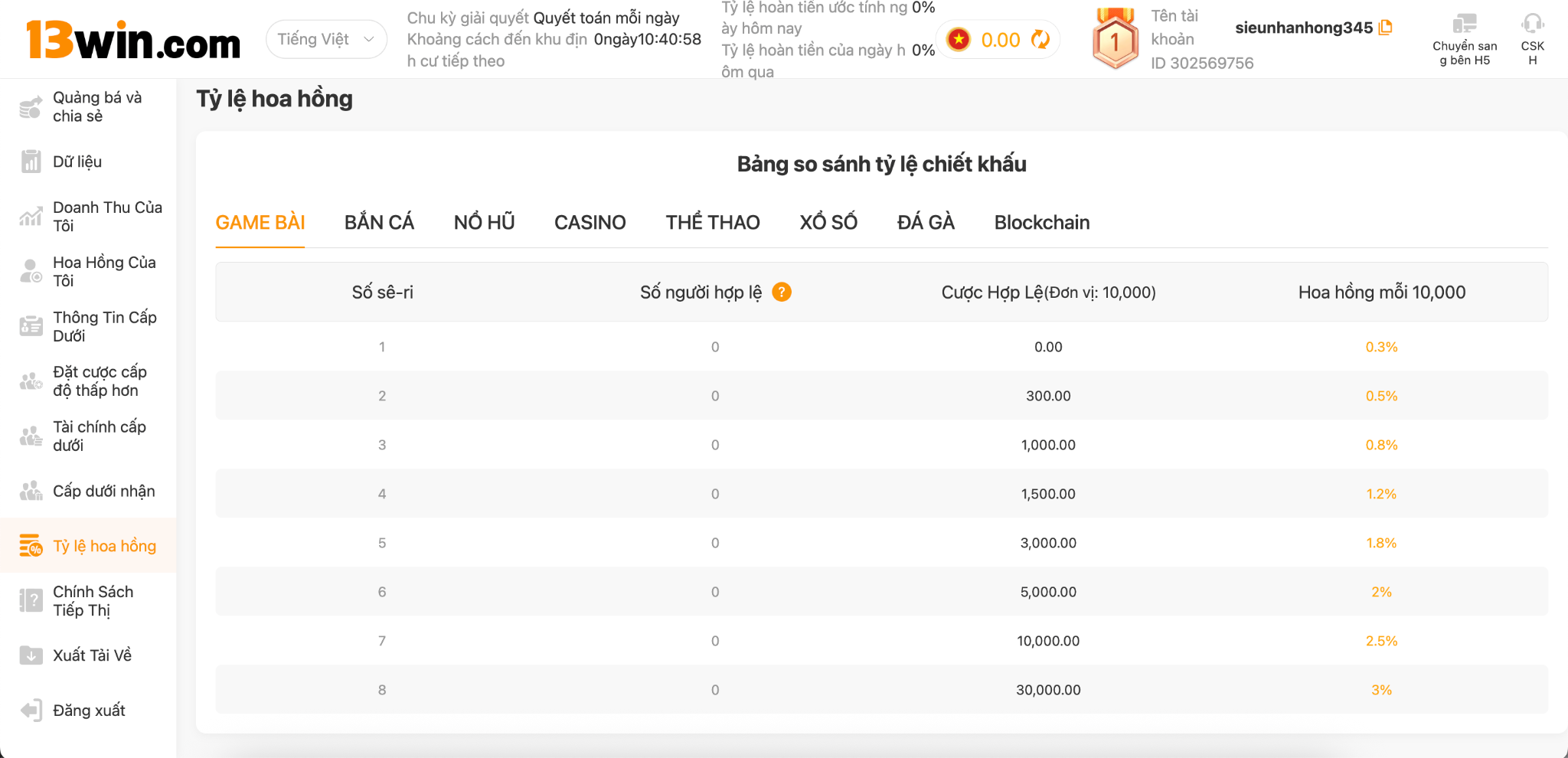1568x758 pixels.
Task: Click the VIP level 1 medal badge
Action: pyautogui.click(x=1115, y=40)
